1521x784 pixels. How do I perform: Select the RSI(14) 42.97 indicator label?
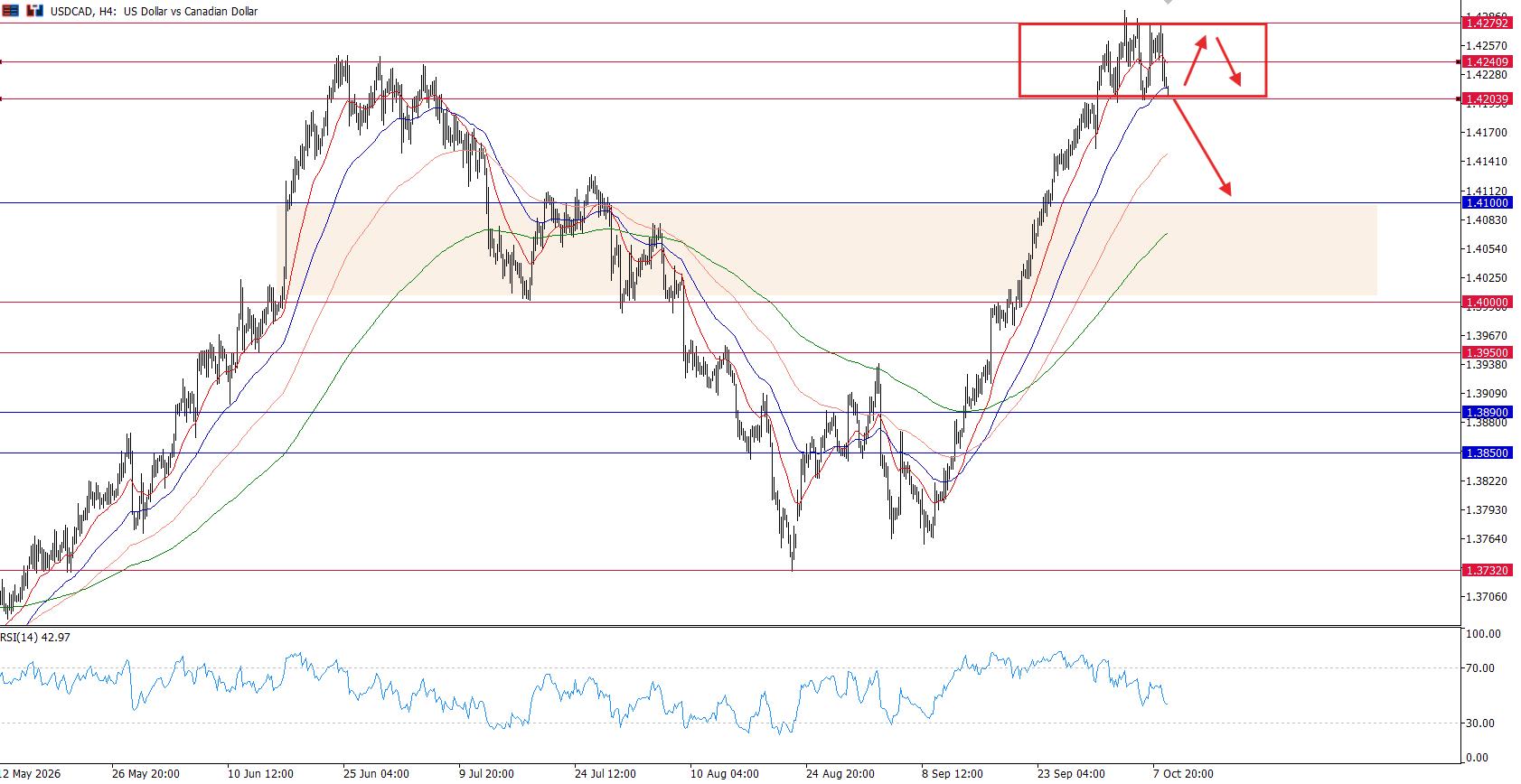(35, 637)
